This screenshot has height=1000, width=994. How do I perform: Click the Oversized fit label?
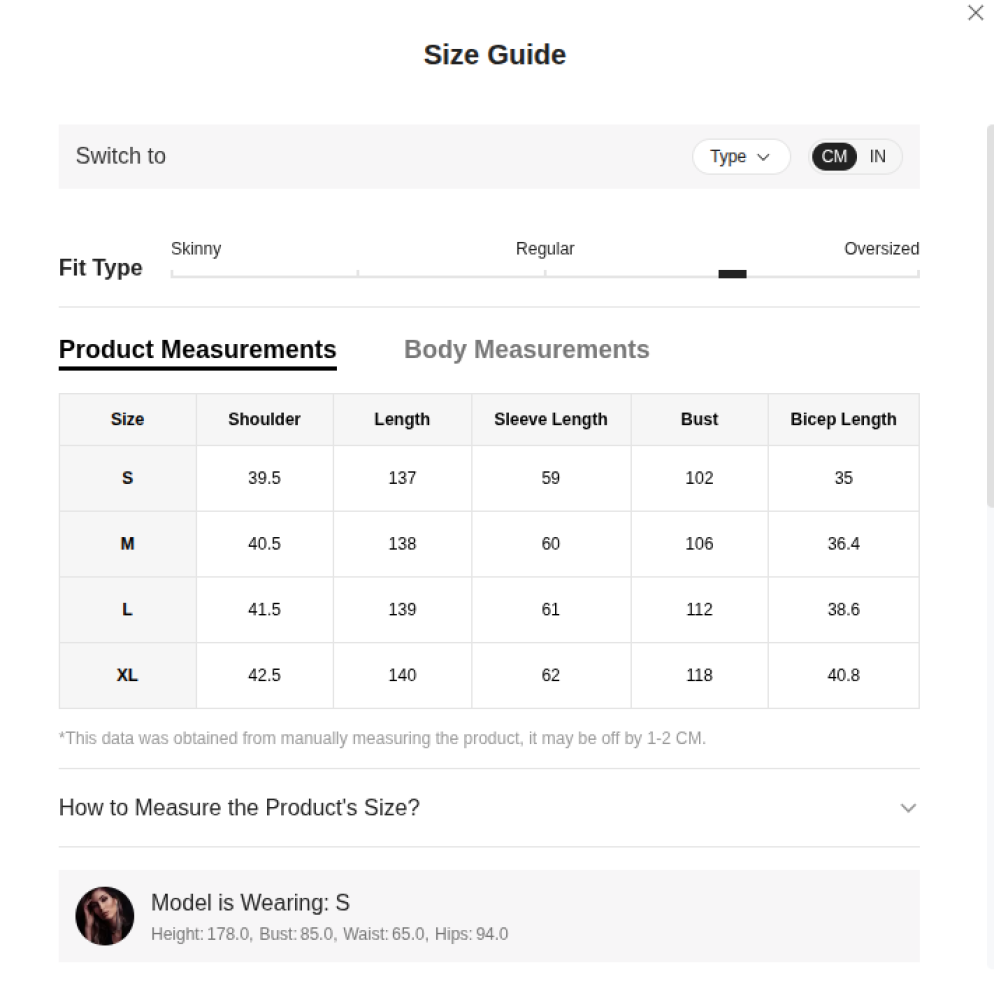(881, 249)
